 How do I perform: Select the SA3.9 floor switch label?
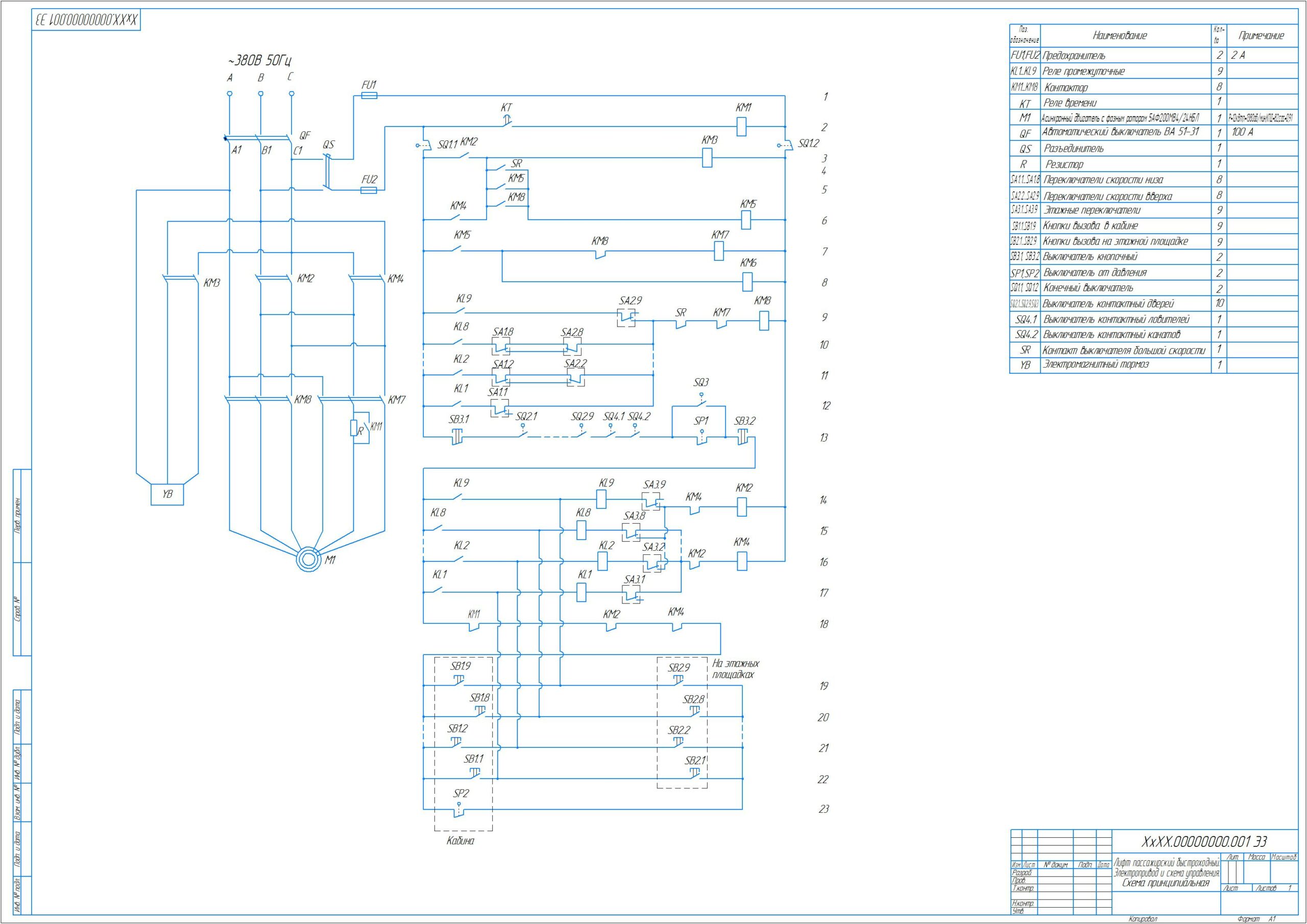pyautogui.click(x=655, y=485)
